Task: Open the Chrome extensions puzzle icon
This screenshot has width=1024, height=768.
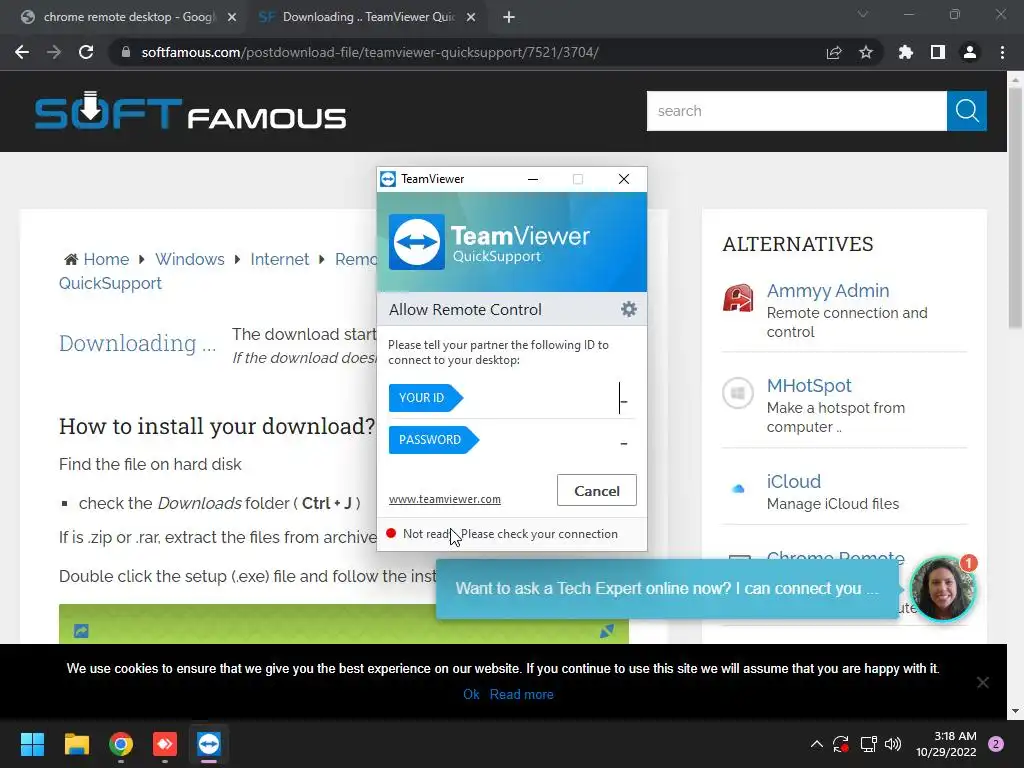Action: coord(905,52)
